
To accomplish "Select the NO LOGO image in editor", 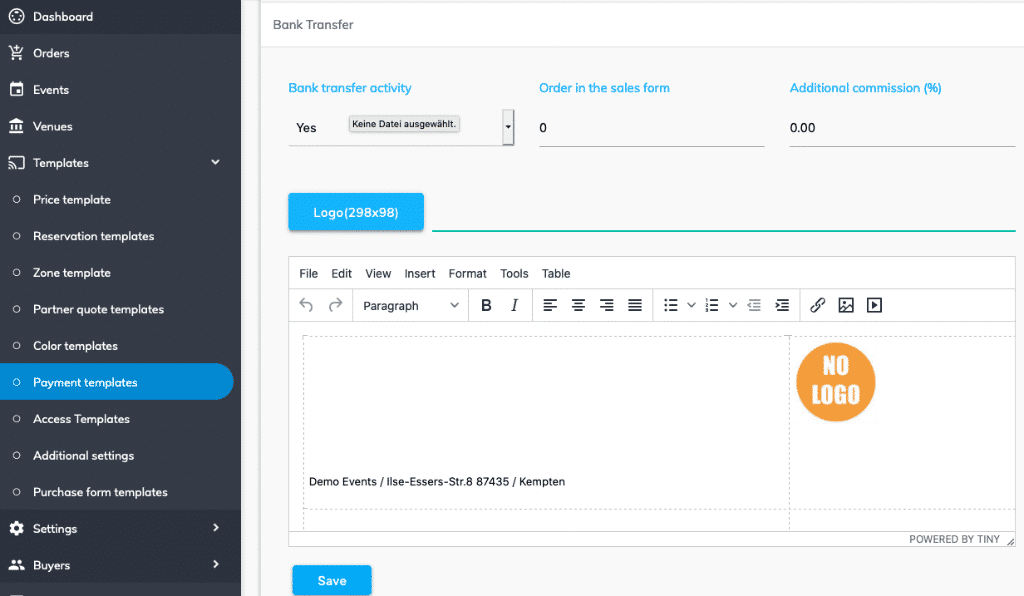I will click(x=836, y=382).
